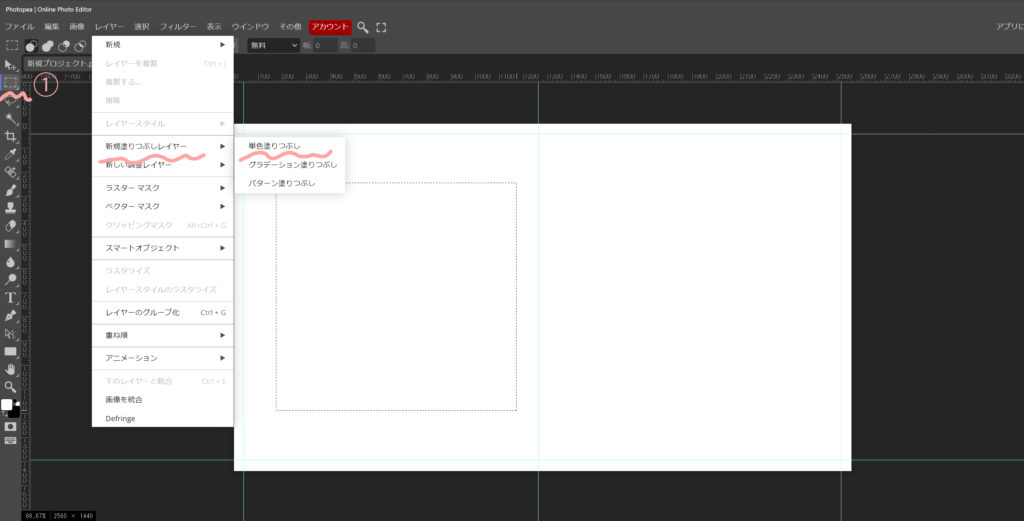
Task: Select the Type tool
Action: click(x=11, y=297)
